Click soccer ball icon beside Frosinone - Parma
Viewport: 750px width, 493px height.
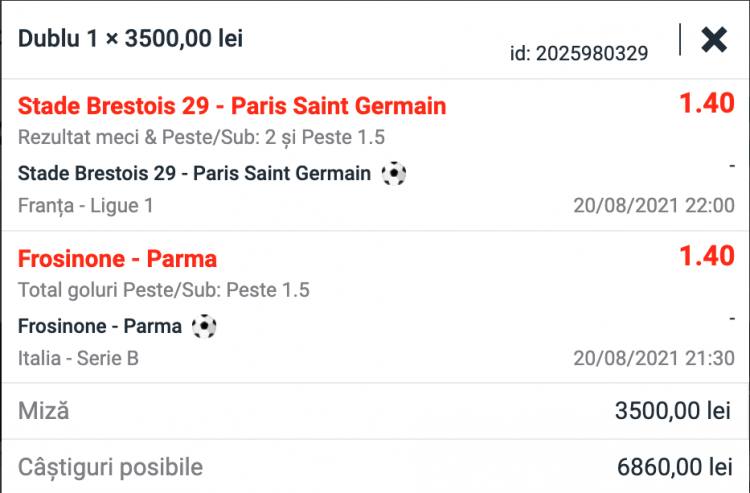pos(204,326)
